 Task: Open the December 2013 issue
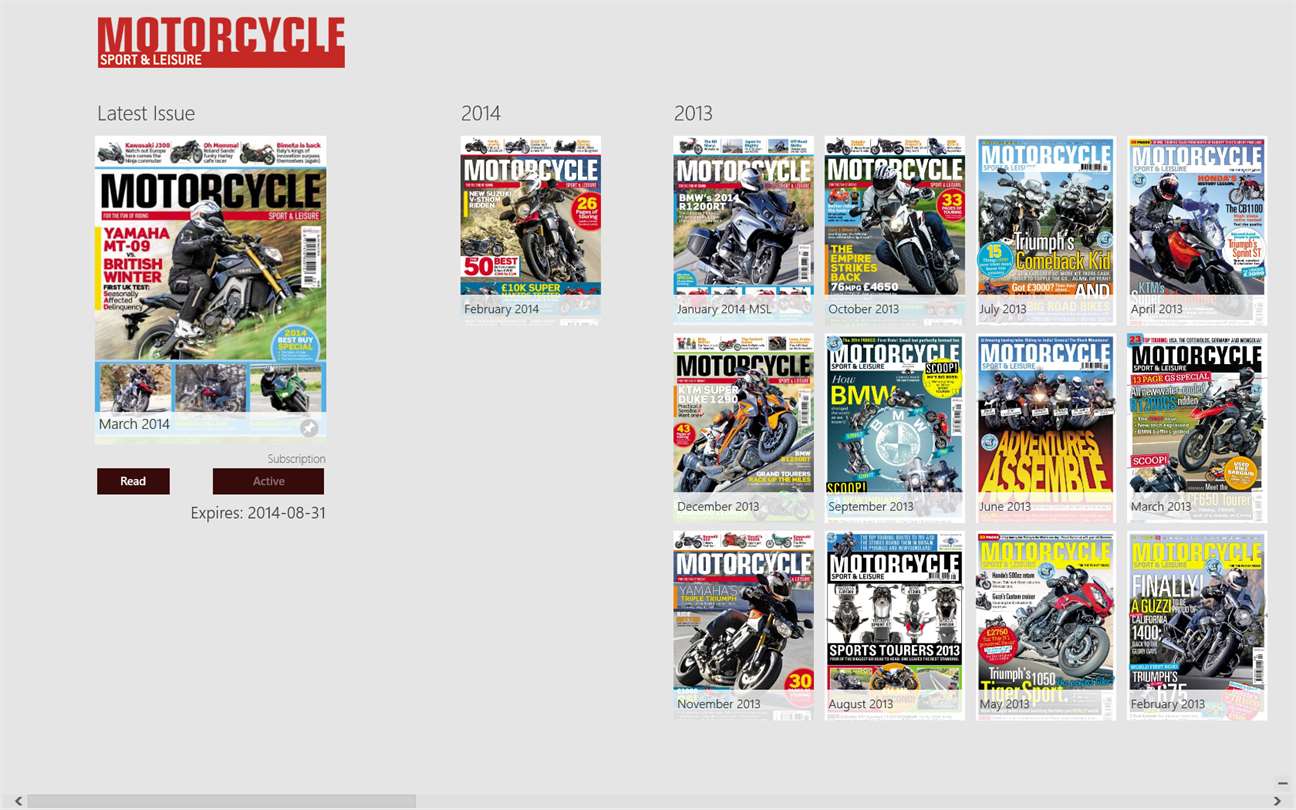tap(743, 428)
